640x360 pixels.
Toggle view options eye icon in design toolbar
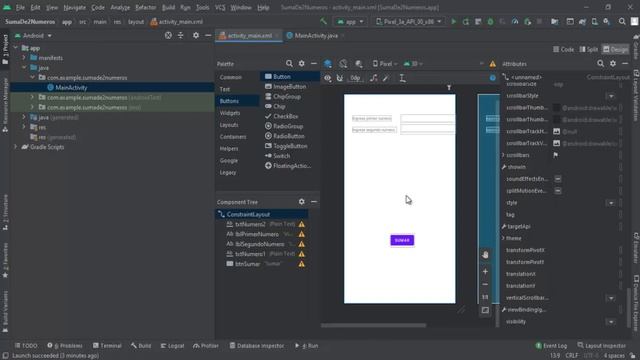pyautogui.click(x=327, y=78)
